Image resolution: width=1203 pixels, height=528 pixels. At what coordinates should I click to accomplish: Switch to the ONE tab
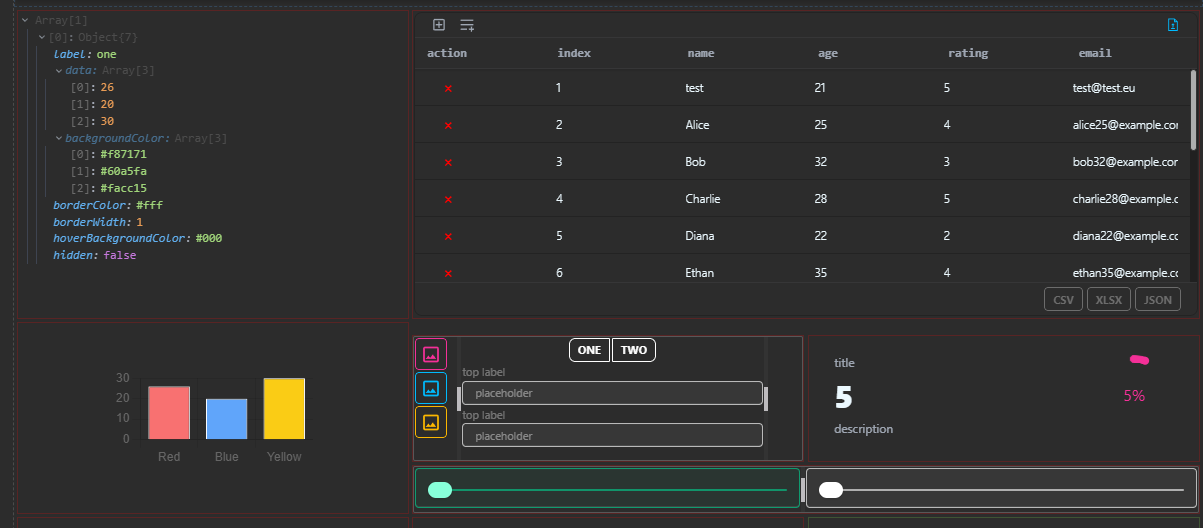point(589,350)
